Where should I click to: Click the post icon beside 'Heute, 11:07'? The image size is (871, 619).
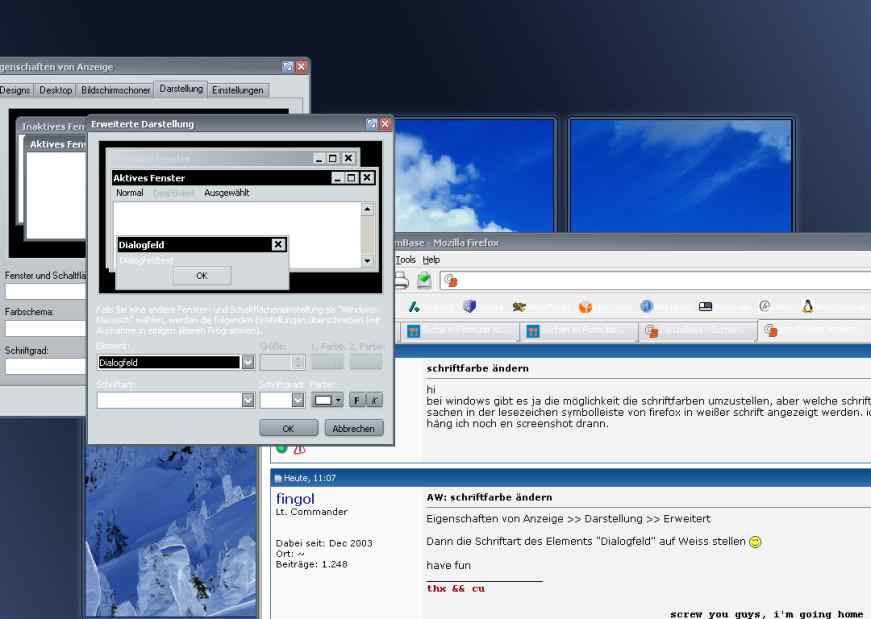coord(278,478)
